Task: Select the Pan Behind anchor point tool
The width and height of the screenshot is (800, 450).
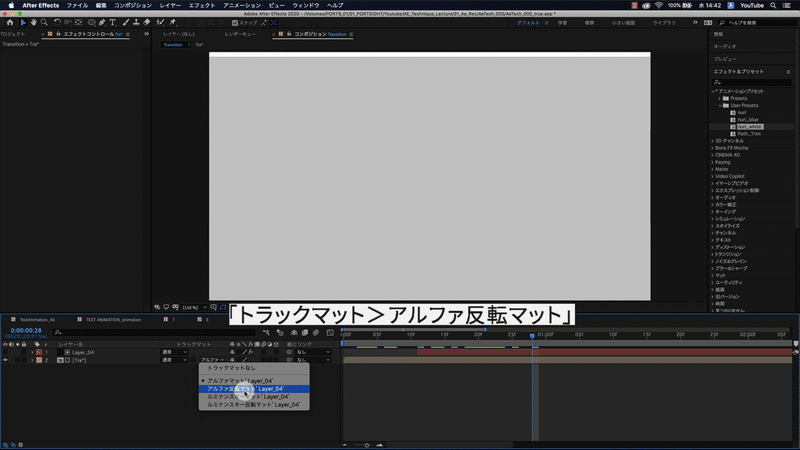Action: click(79, 22)
